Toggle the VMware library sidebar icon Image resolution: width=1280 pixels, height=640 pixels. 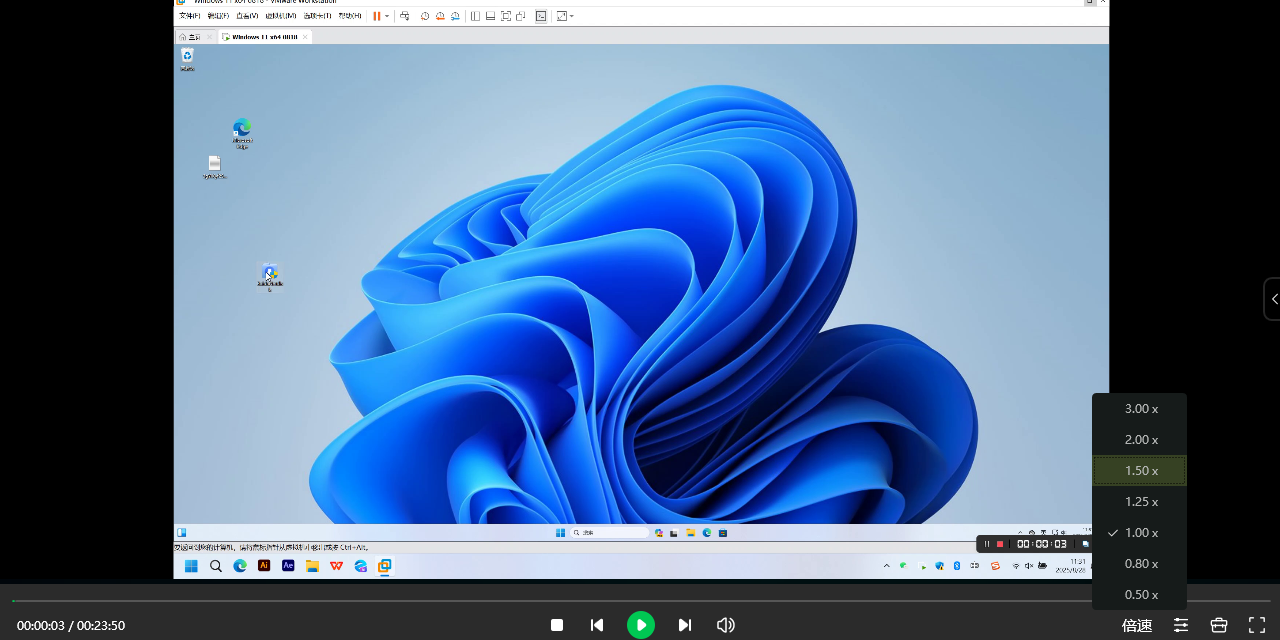[x=475, y=16]
